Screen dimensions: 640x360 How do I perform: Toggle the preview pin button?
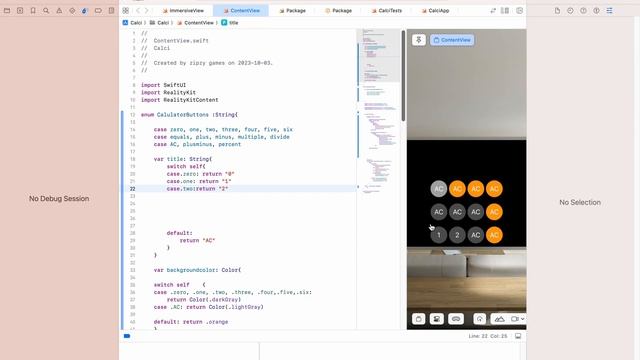pos(418,40)
